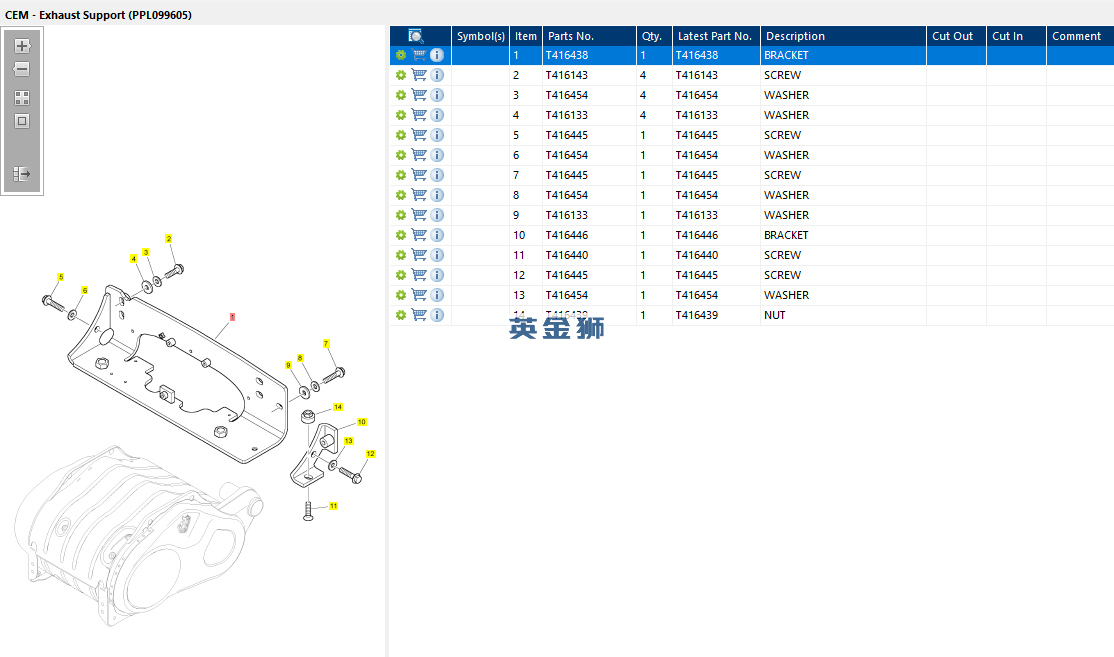Select part number T416143 in row 2
Screen dimensions: 1114x657
point(567,75)
